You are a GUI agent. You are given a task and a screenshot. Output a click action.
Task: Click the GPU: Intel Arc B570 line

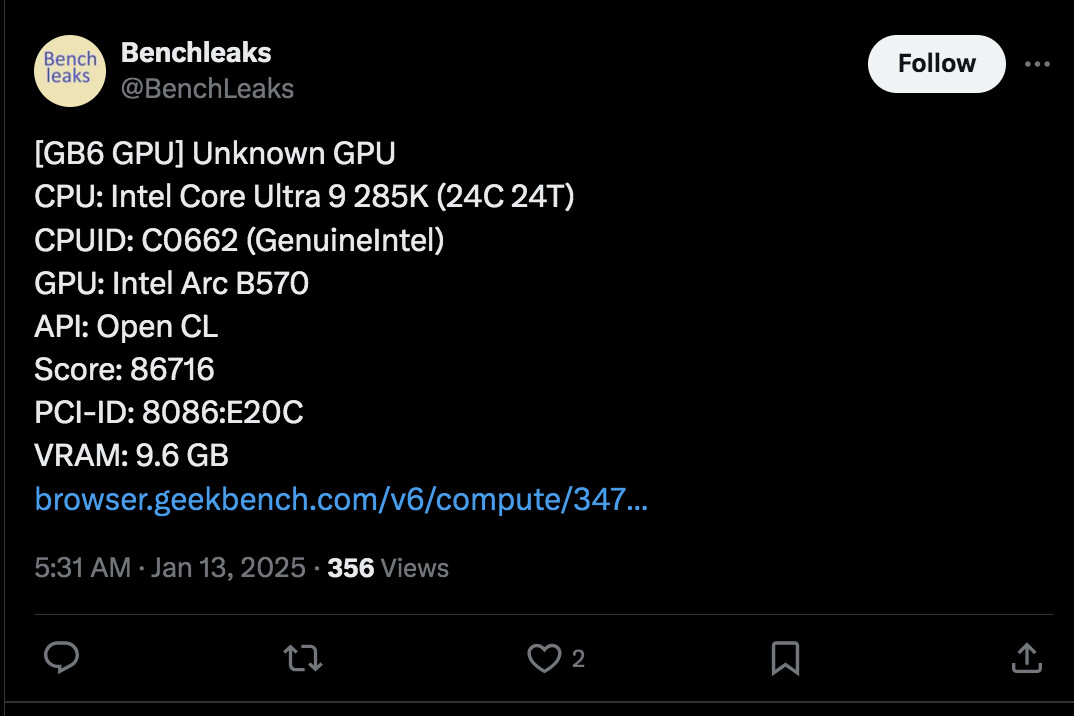(171, 283)
